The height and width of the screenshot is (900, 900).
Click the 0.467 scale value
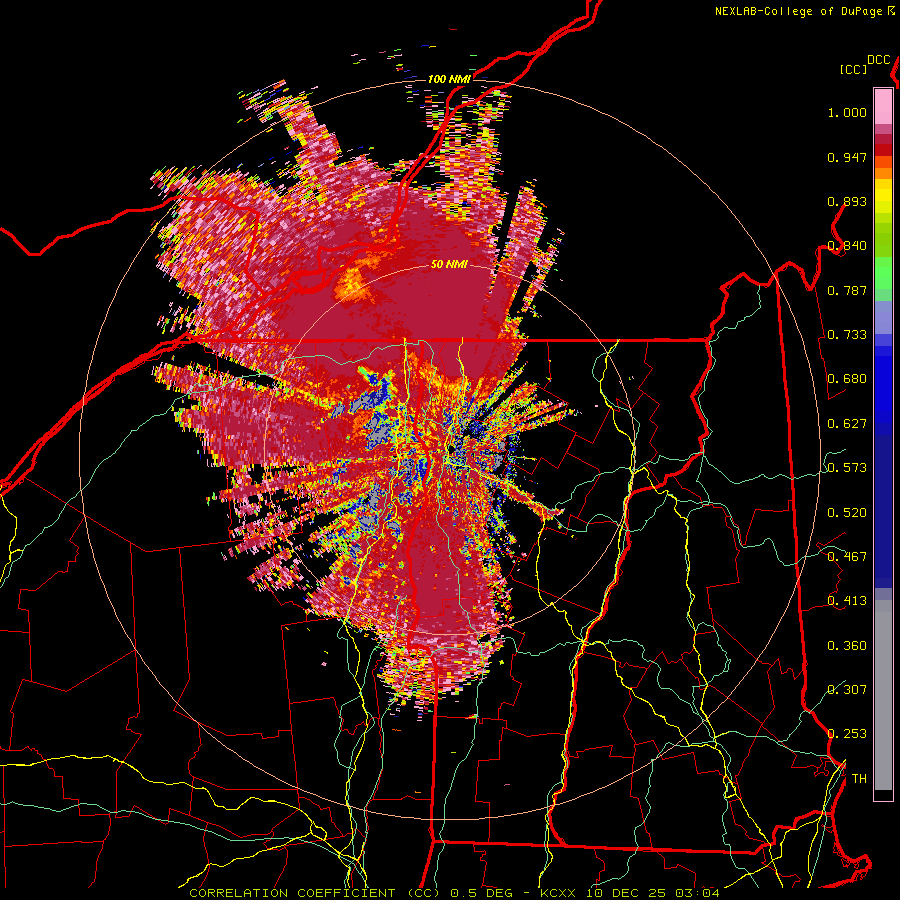[847, 557]
